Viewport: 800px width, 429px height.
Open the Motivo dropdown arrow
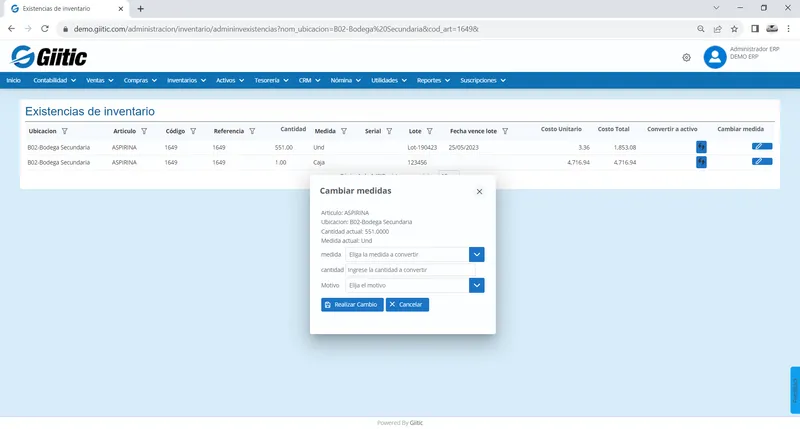(x=477, y=285)
